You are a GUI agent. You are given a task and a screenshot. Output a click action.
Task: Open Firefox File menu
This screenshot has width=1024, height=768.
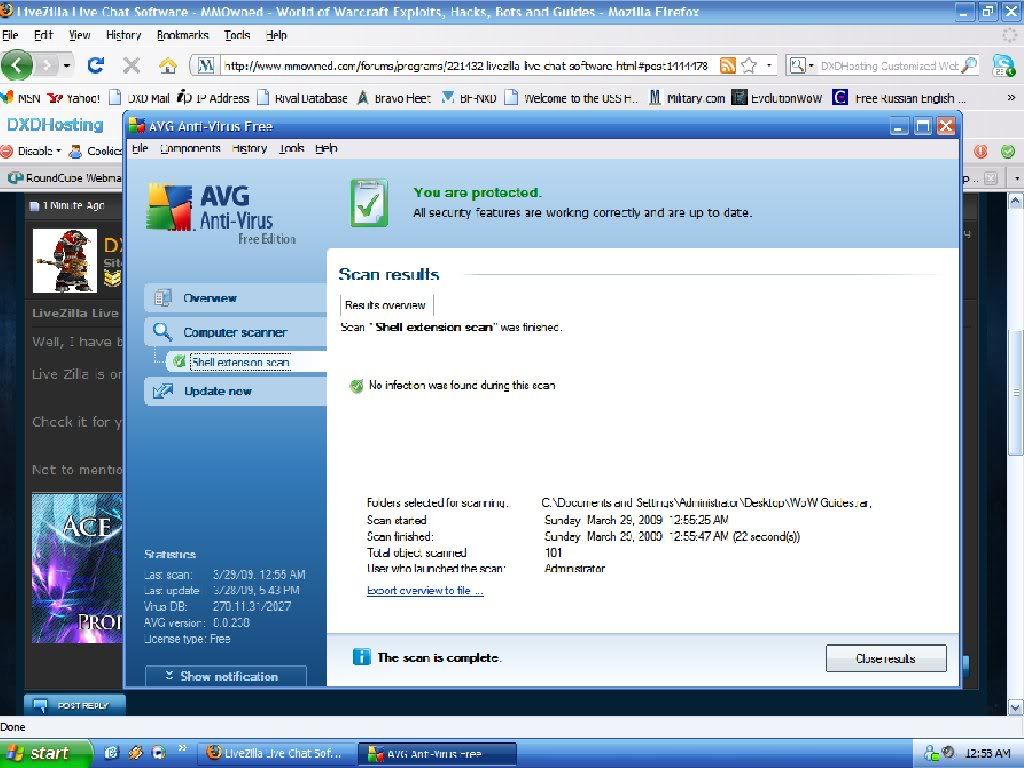click(x=10, y=35)
